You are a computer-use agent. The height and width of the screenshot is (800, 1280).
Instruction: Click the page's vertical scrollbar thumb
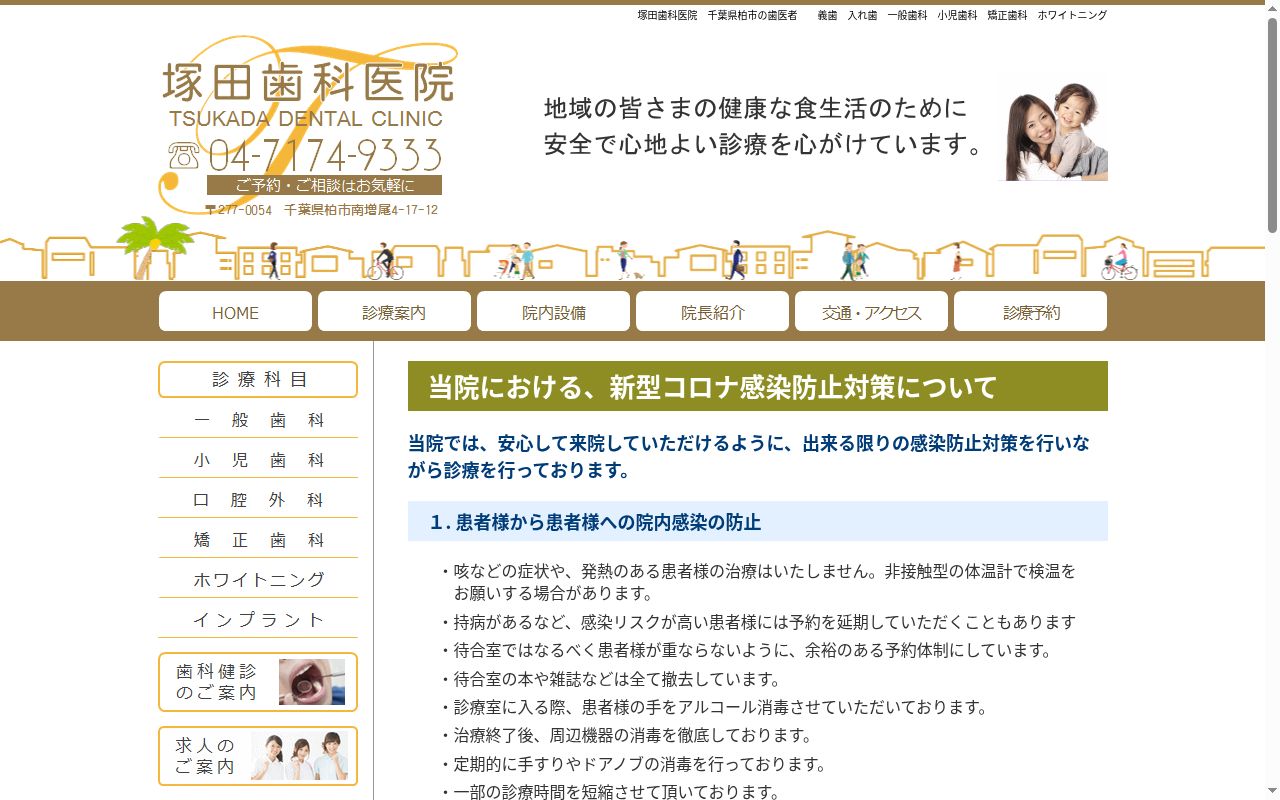[1272, 125]
